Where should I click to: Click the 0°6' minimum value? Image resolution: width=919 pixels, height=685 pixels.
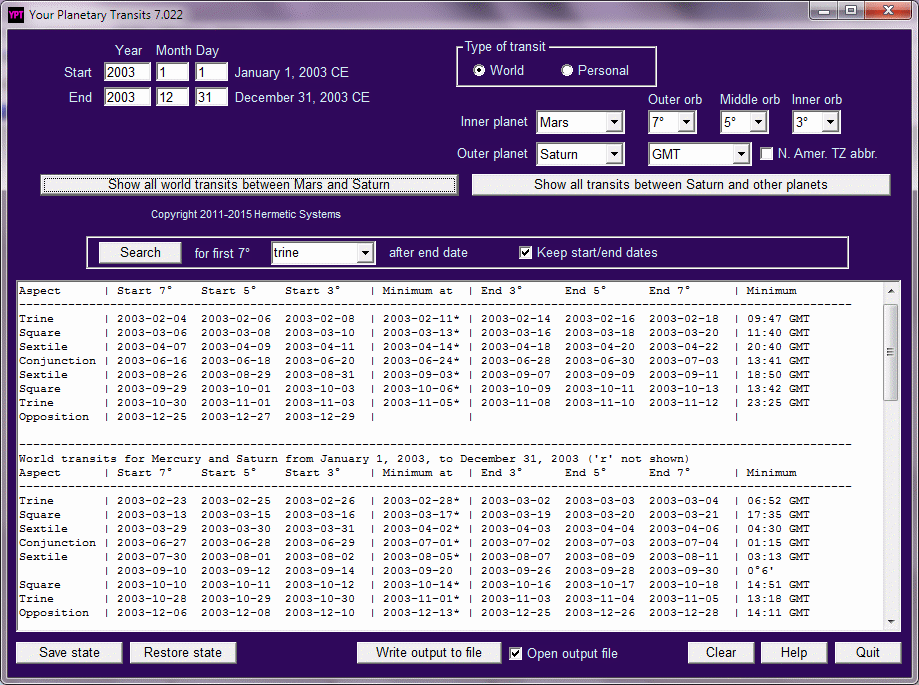[x=761, y=570]
